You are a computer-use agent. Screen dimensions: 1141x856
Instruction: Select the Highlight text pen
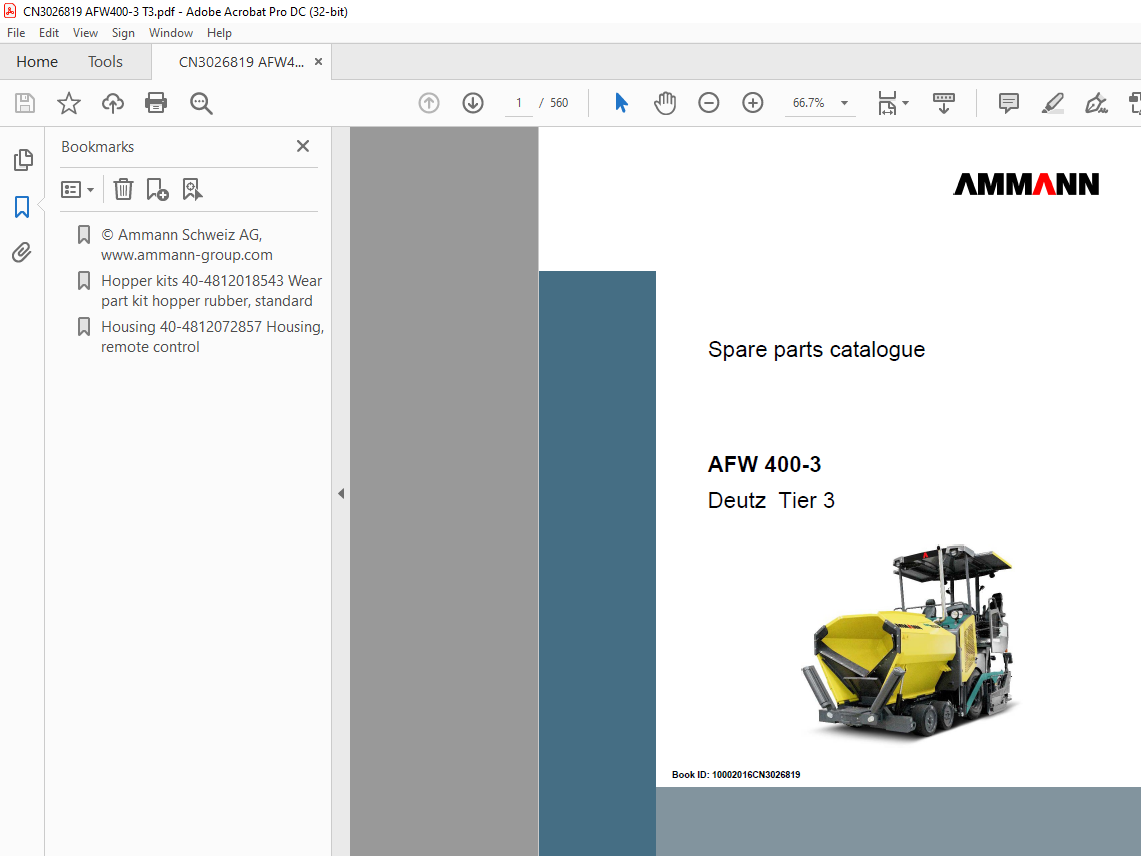point(1052,103)
